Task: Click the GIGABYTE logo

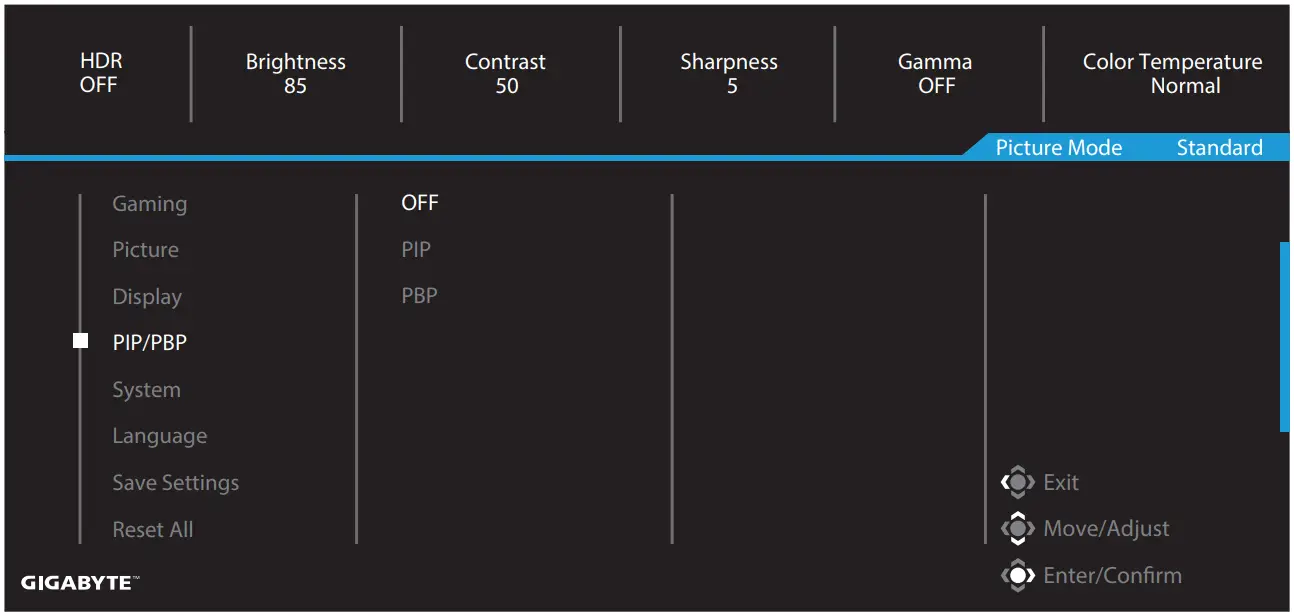Action: click(x=76, y=583)
